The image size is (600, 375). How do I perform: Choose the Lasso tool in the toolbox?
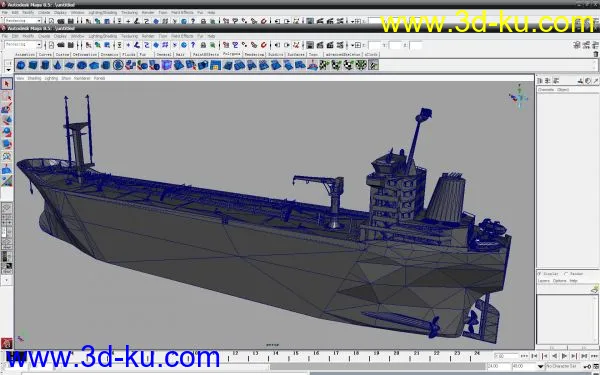click(7, 96)
